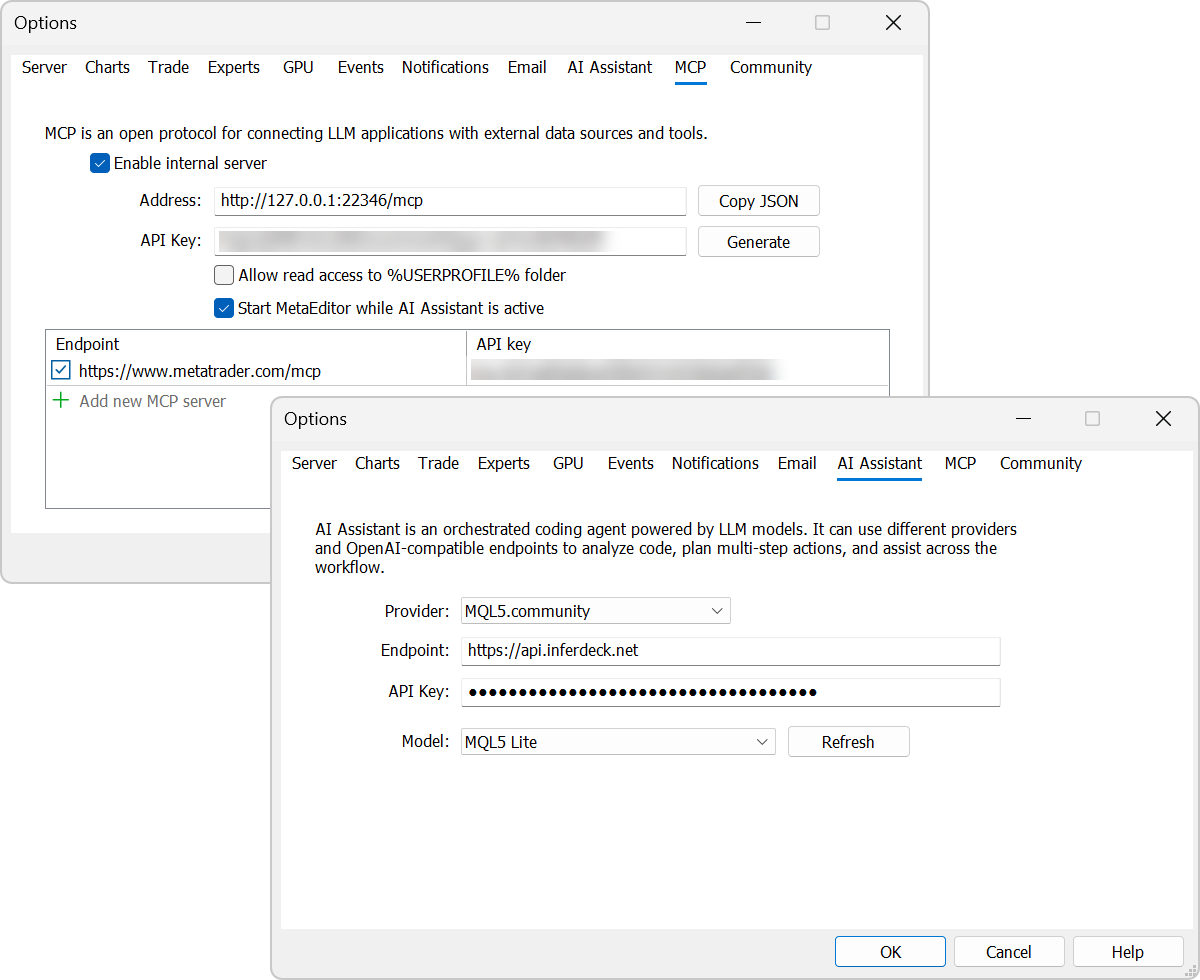Minimize the front Options window
The width and height of the screenshot is (1200, 980).
click(1023, 419)
